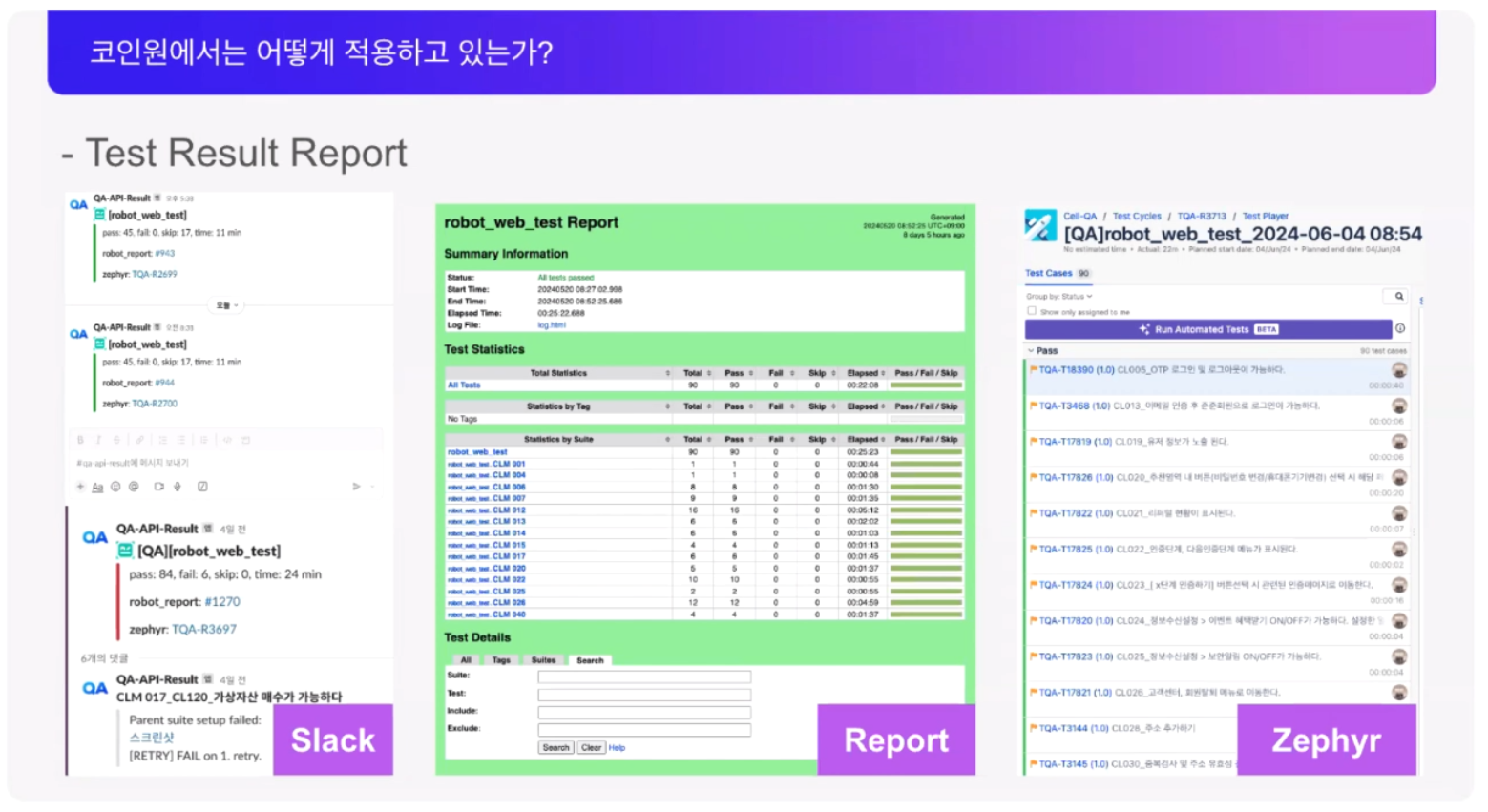This screenshot has width=1488, height=812.
Task: Click the bulleted list icon in Slack composer
Action: (x=180, y=440)
